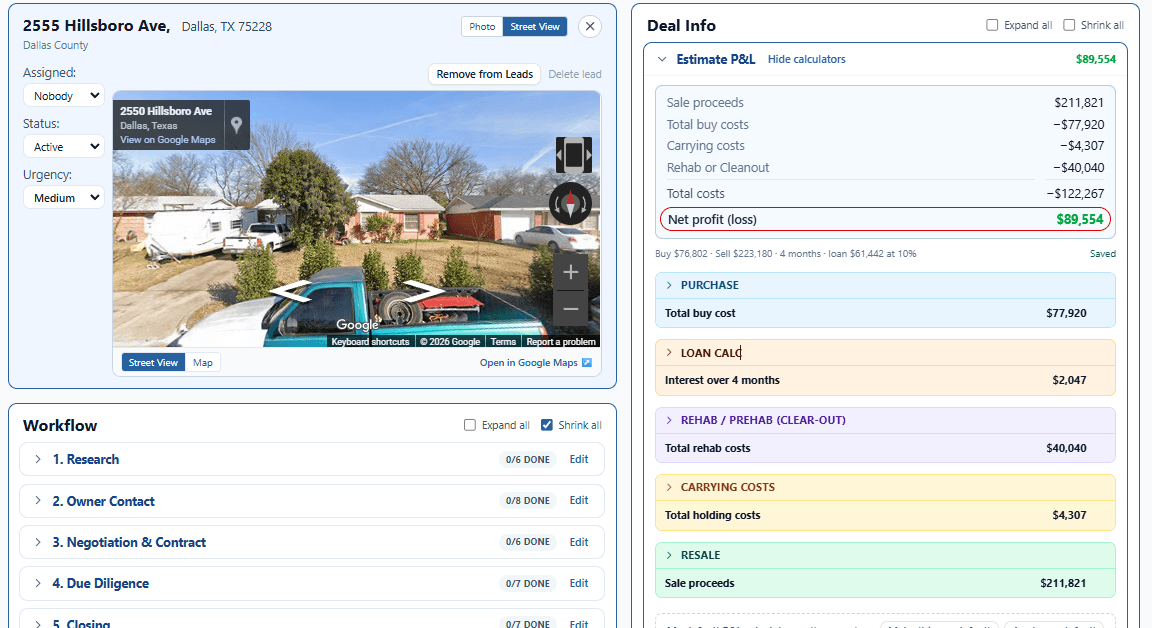Open the Status dropdown showing Active
Image resolution: width=1152 pixels, height=628 pixels.
click(64, 147)
